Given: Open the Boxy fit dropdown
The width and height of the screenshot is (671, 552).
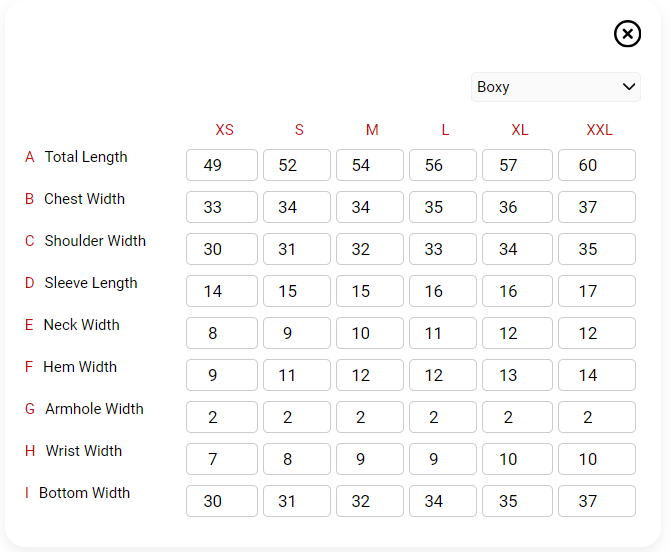Looking at the screenshot, I should [555, 87].
